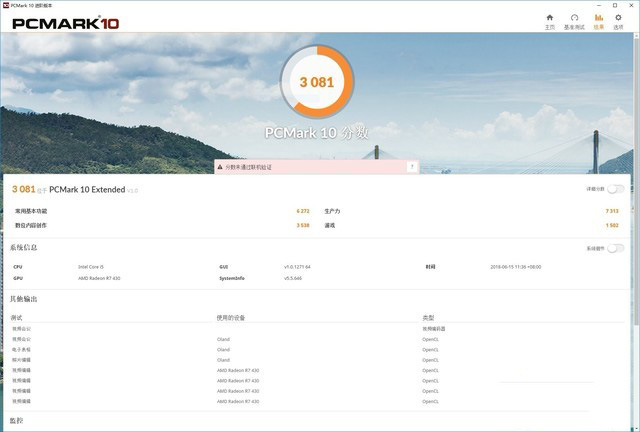Click the scrollbar down arrow at bottom right
The width and height of the screenshot is (640, 432).
[x=636, y=428]
